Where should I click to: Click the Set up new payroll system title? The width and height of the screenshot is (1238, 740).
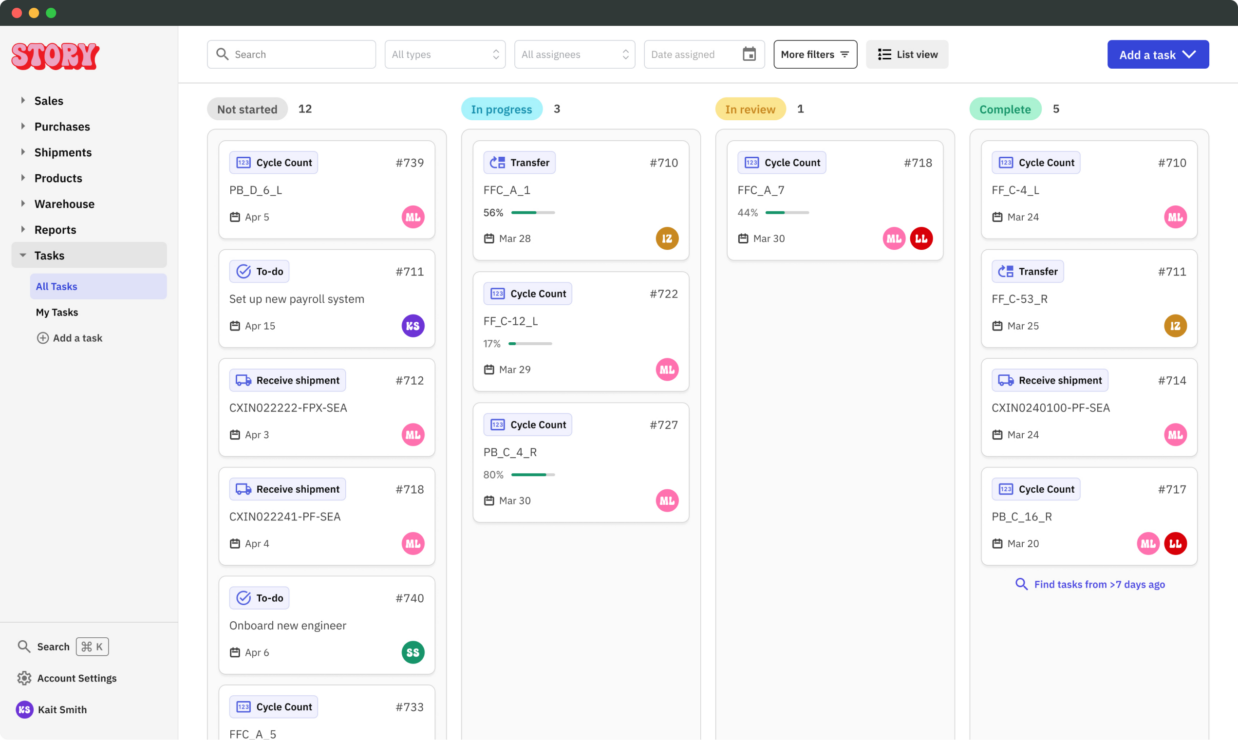coord(297,299)
